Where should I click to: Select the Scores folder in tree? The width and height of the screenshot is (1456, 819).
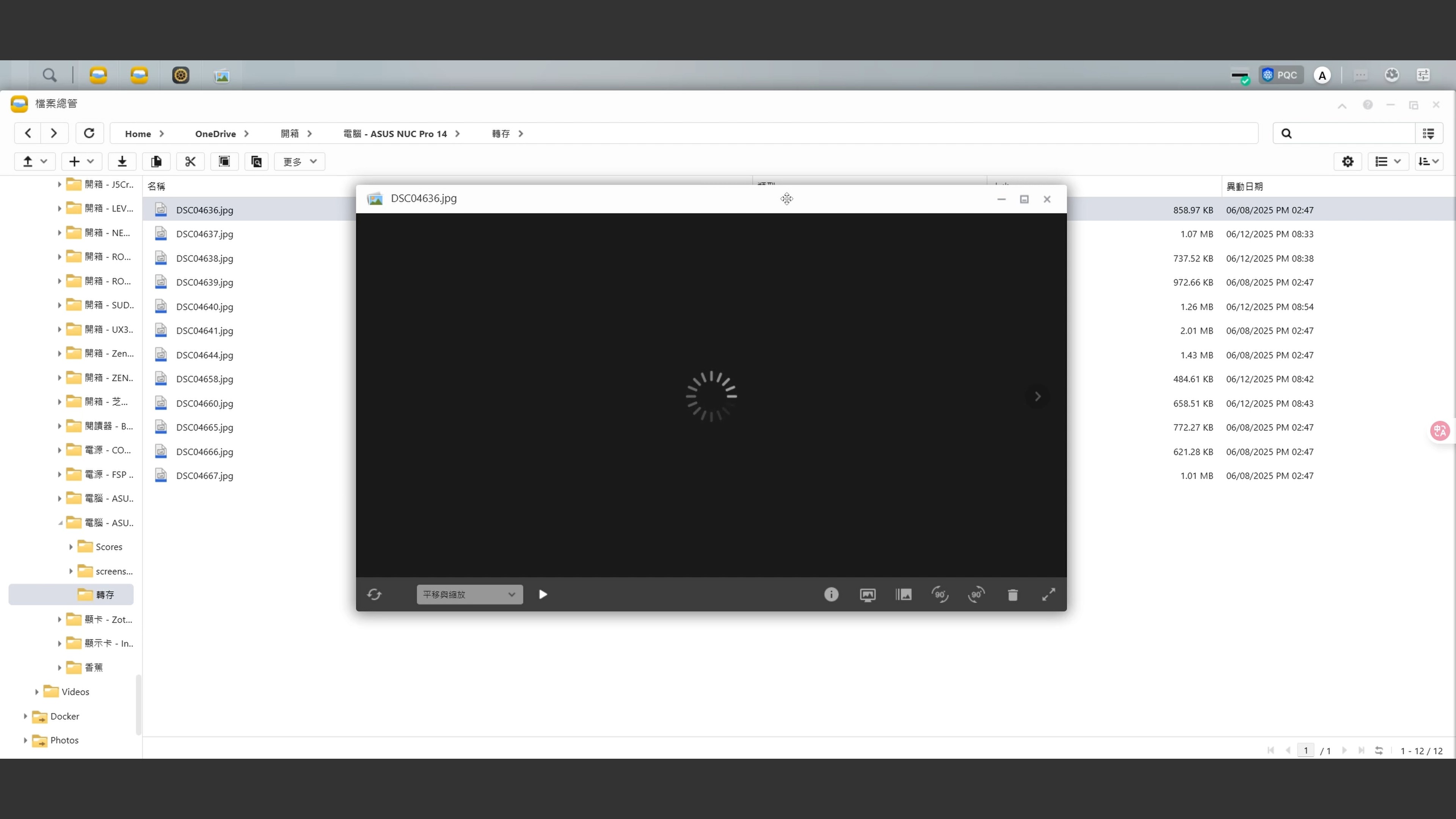(108, 546)
